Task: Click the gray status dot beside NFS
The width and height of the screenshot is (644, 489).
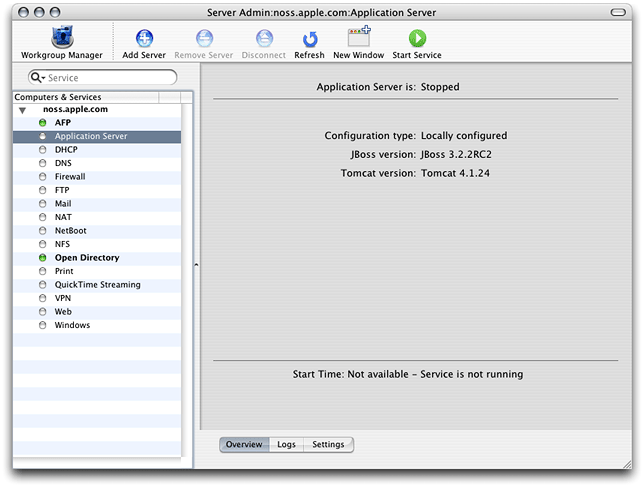Action: [42, 244]
